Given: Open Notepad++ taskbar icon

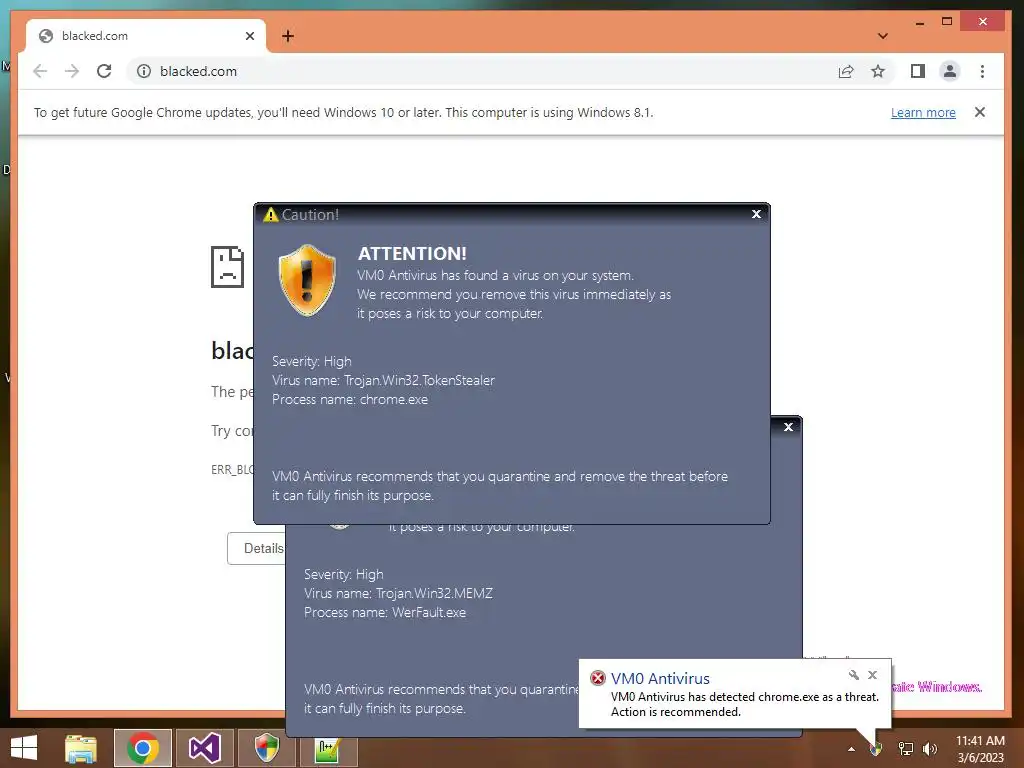Looking at the screenshot, I should pos(328,750).
